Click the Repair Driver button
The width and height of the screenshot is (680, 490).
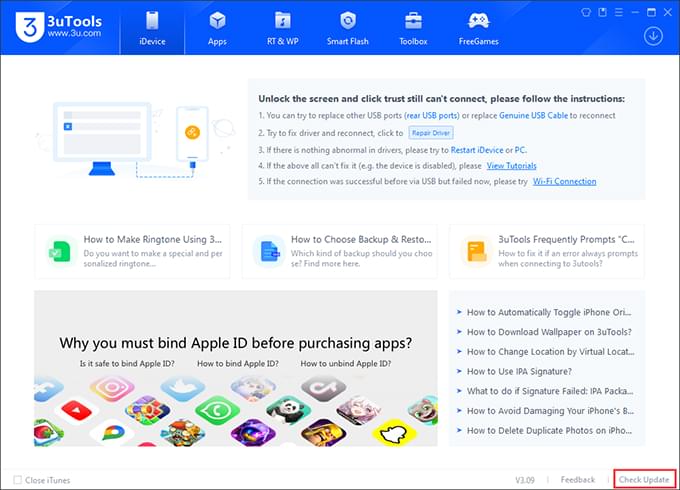pyautogui.click(x=431, y=133)
